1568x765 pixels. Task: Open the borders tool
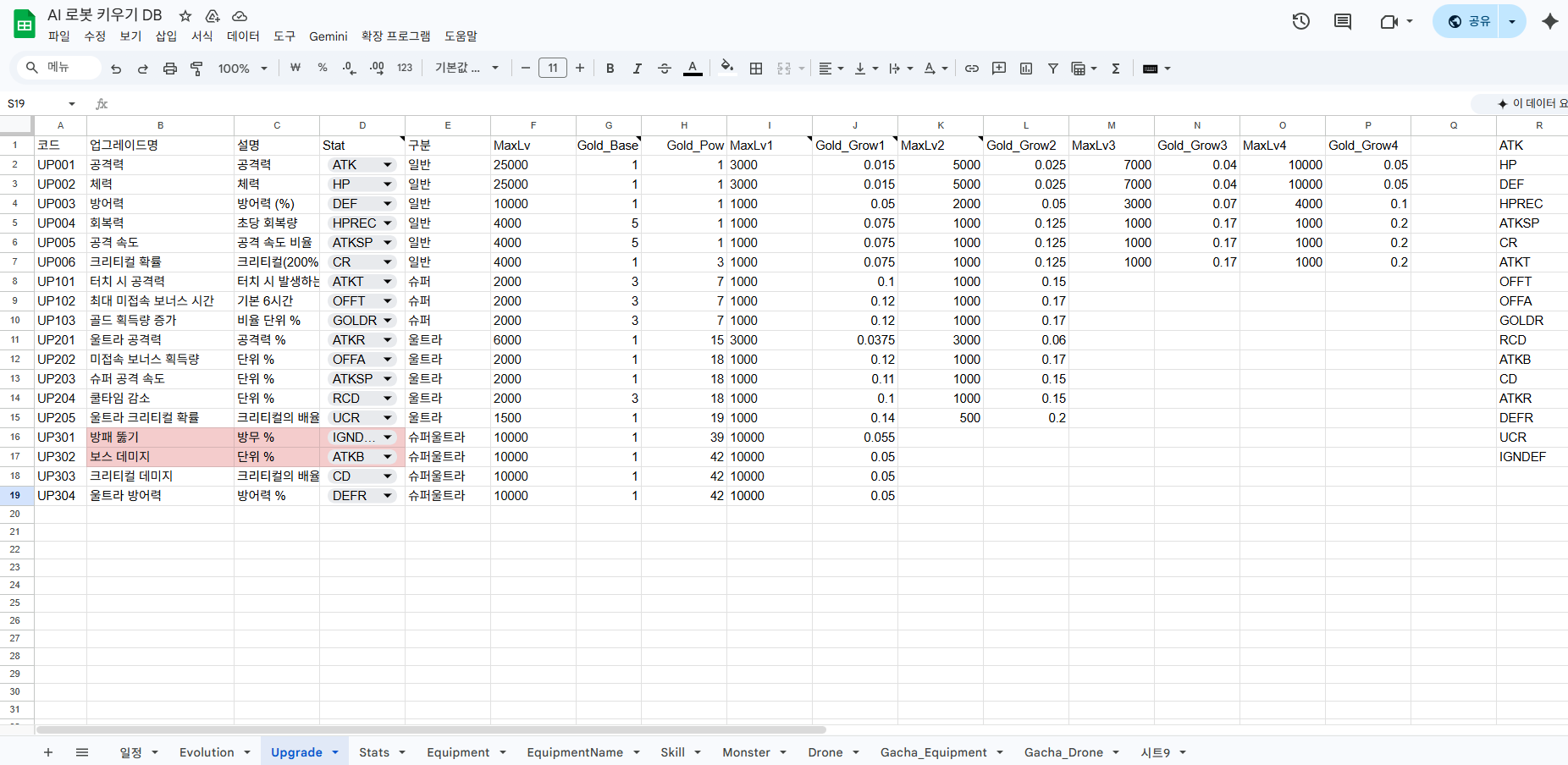(x=756, y=69)
